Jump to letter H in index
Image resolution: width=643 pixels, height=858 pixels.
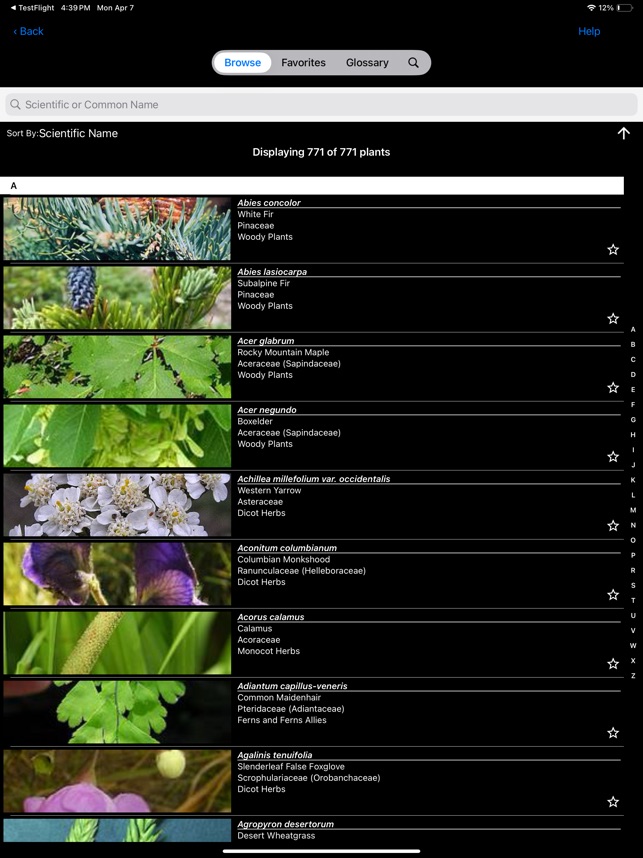pyautogui.click(x=633, y=435)
